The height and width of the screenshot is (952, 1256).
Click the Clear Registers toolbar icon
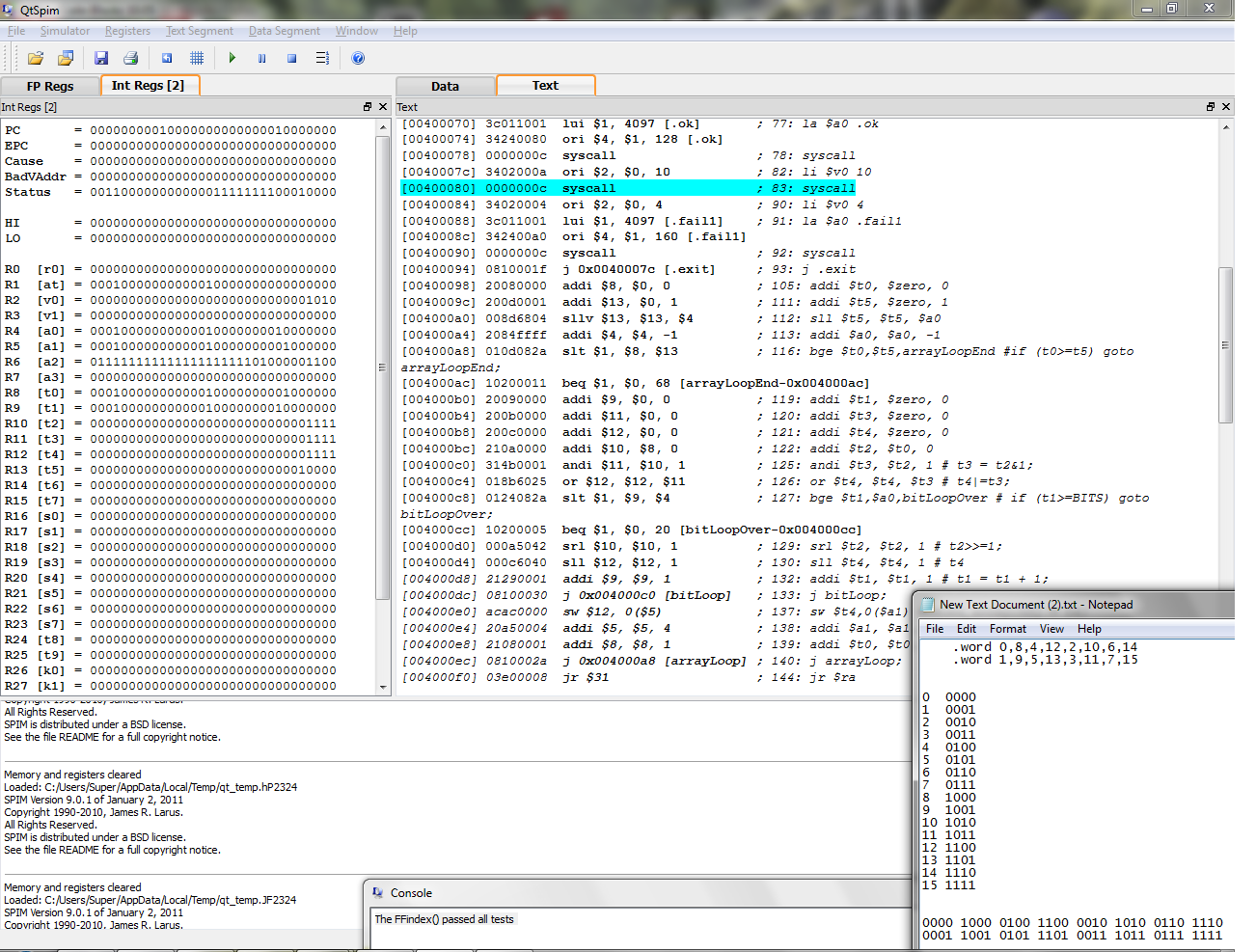pyautogui.click(x=167, y=59)
